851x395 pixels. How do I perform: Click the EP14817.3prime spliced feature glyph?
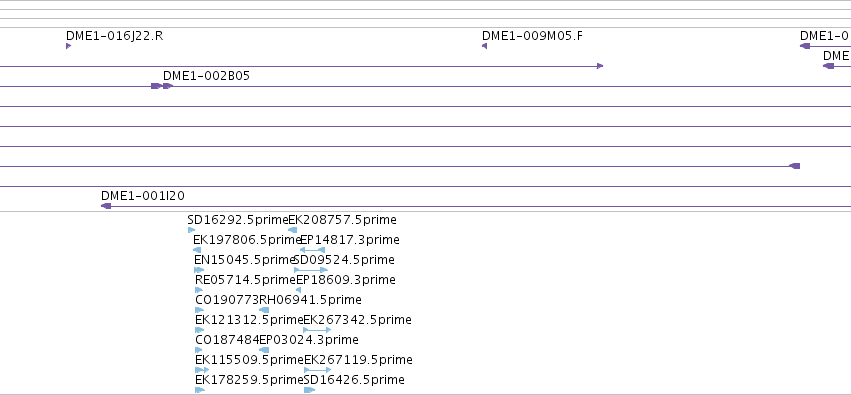(313, 250)
